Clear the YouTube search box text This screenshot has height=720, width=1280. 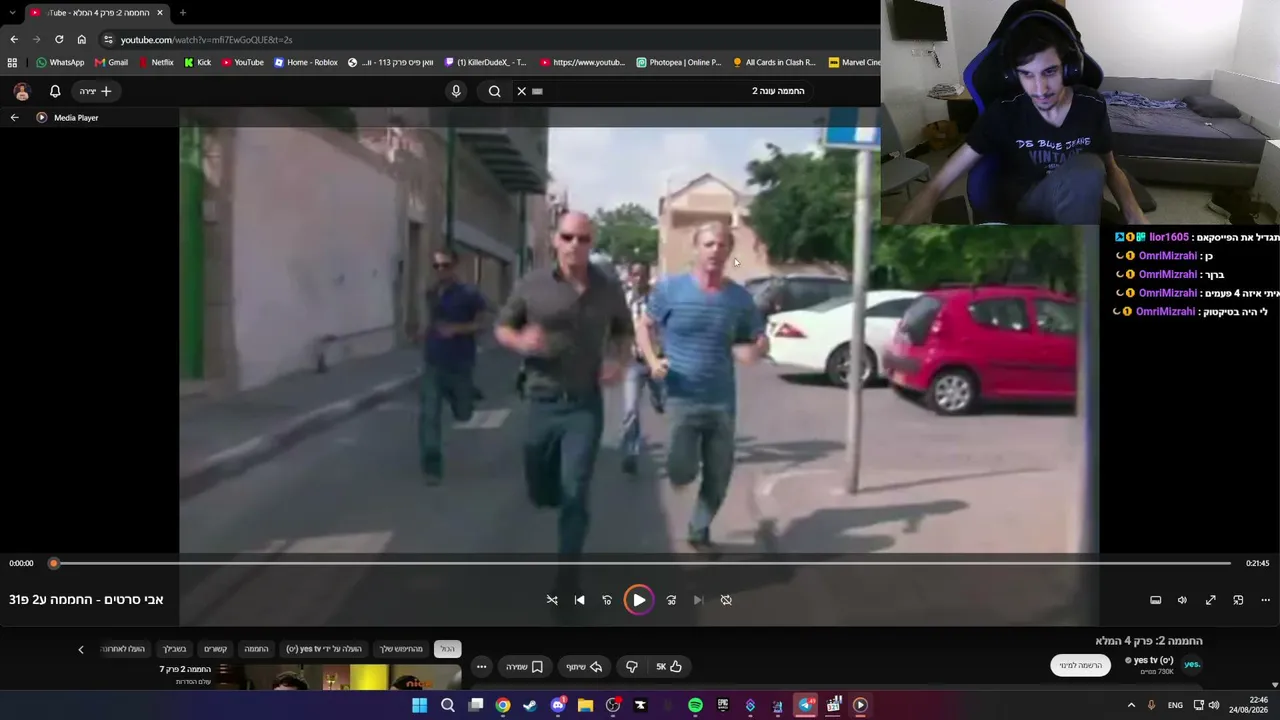pos(521,91)
